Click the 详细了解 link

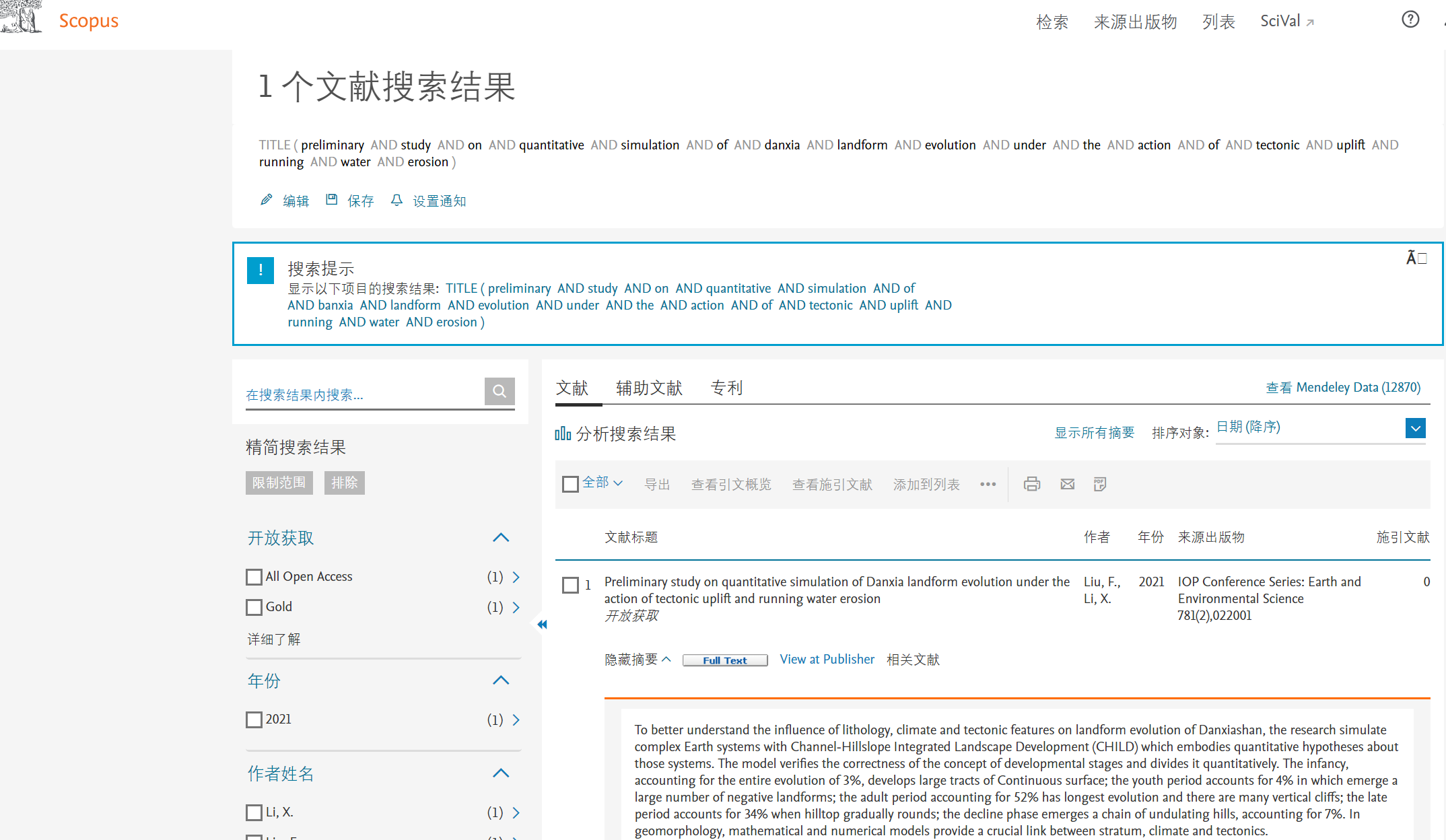274,639
